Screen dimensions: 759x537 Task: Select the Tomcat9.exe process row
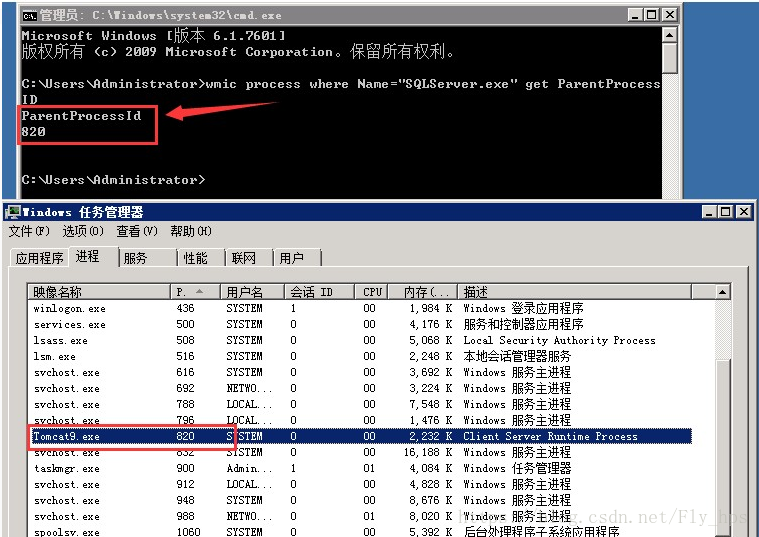pos(360,436)
